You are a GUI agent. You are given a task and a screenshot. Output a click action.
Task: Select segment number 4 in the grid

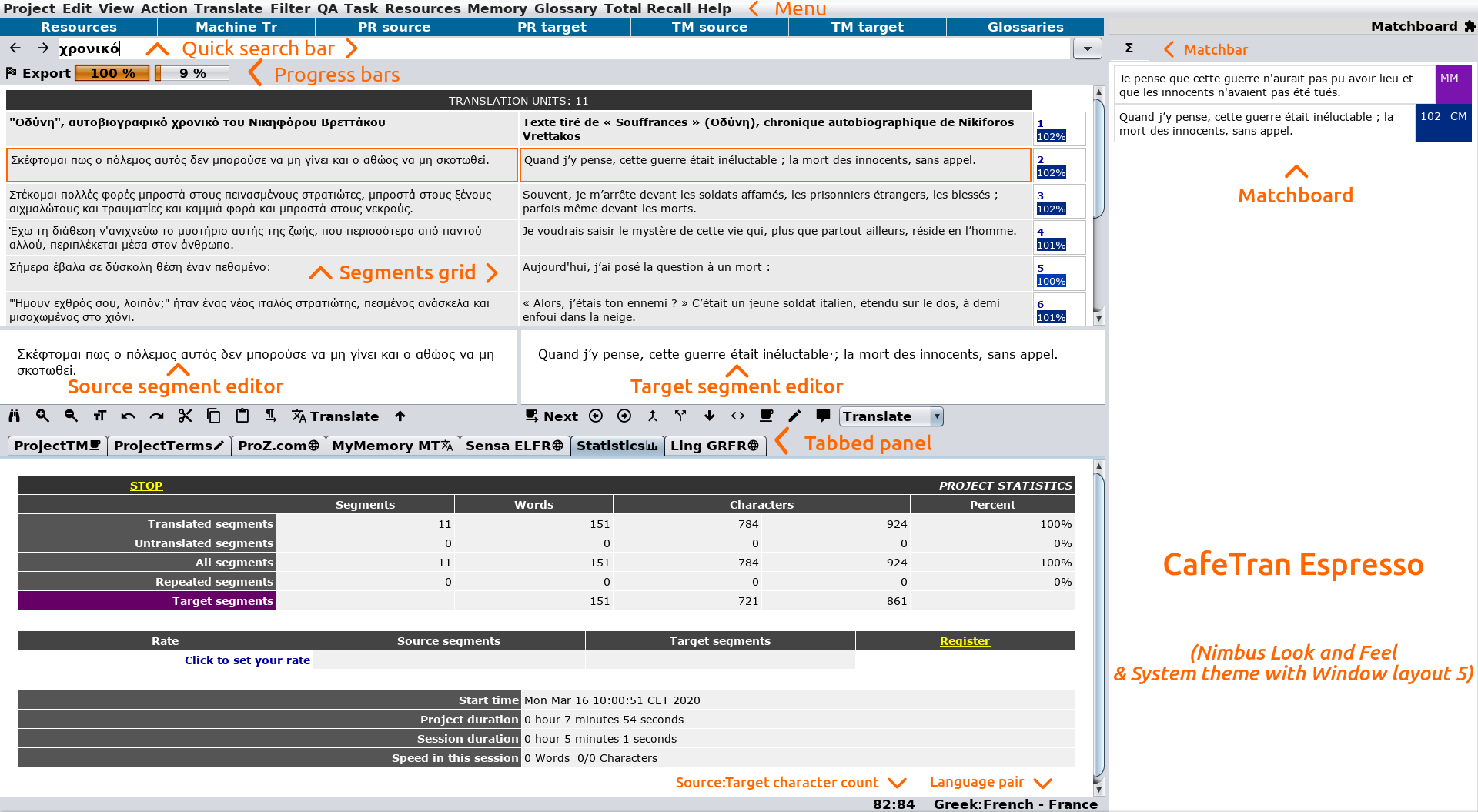[1059, 238]
